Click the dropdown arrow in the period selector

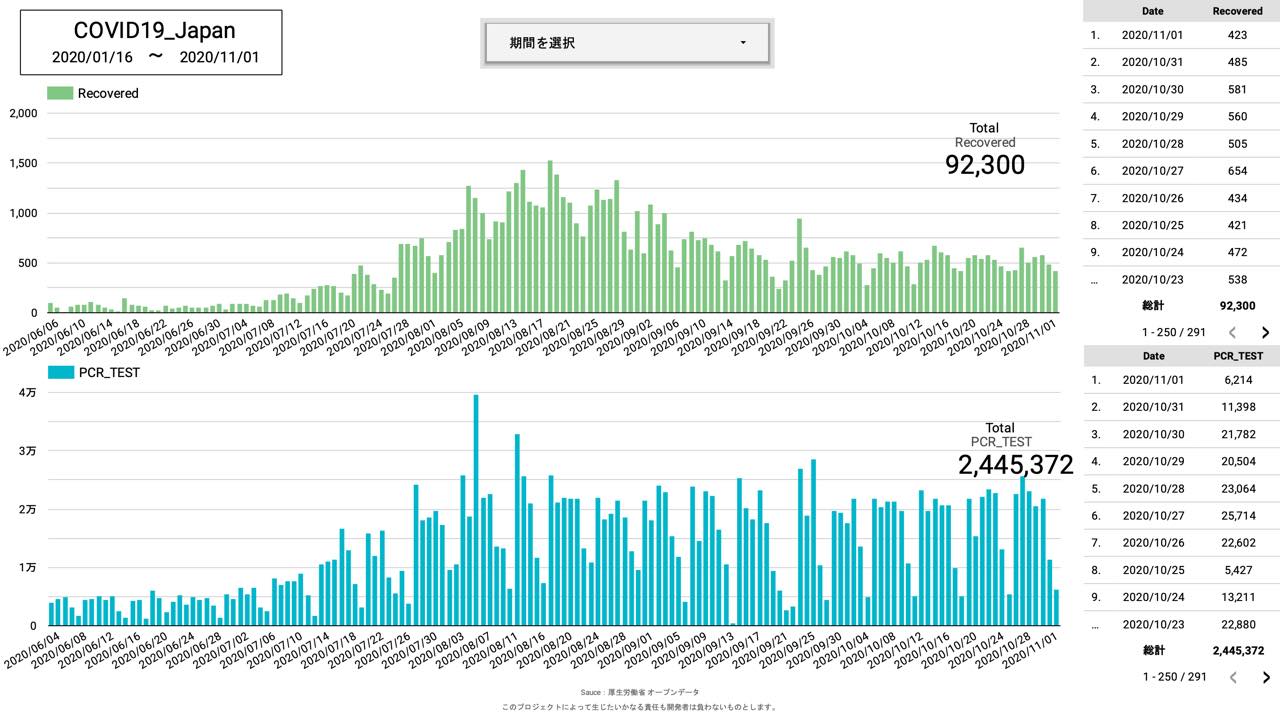(x=743, y=43)
